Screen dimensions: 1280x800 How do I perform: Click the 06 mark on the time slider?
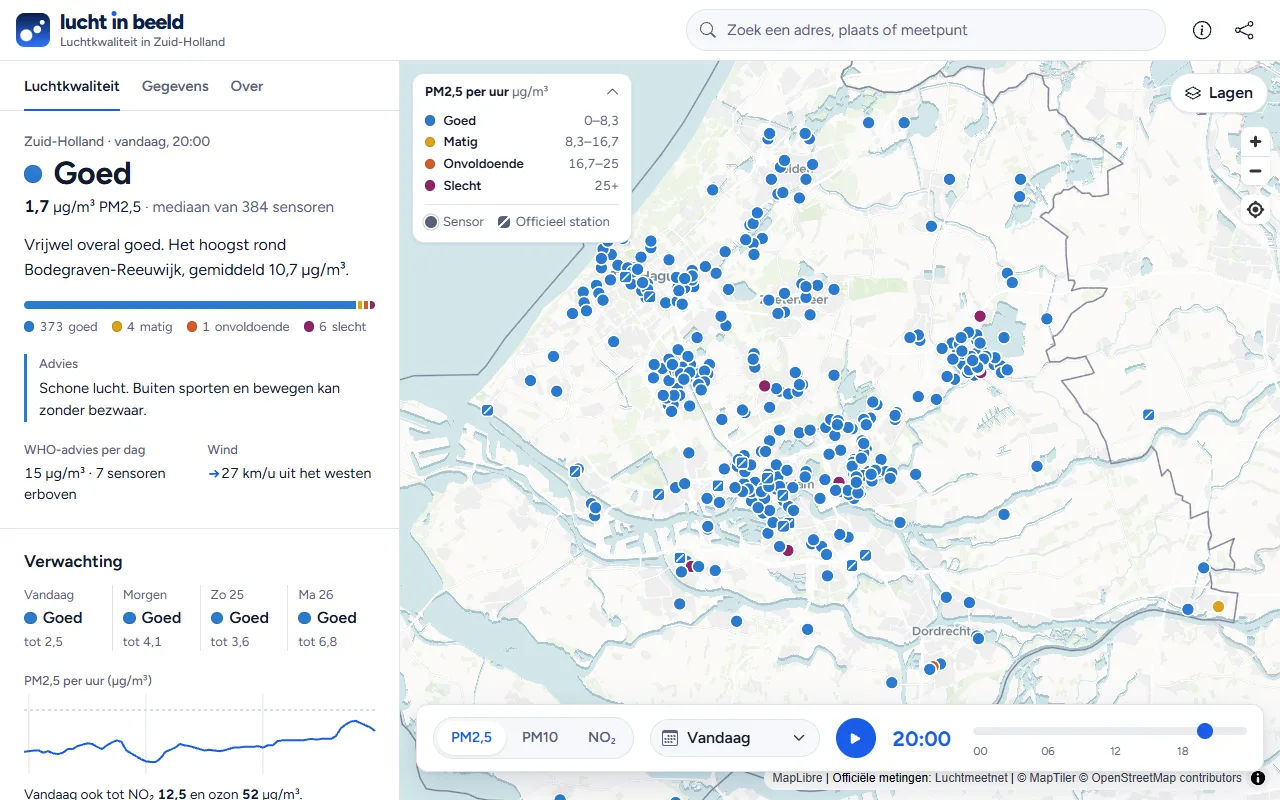[1048, 751]
